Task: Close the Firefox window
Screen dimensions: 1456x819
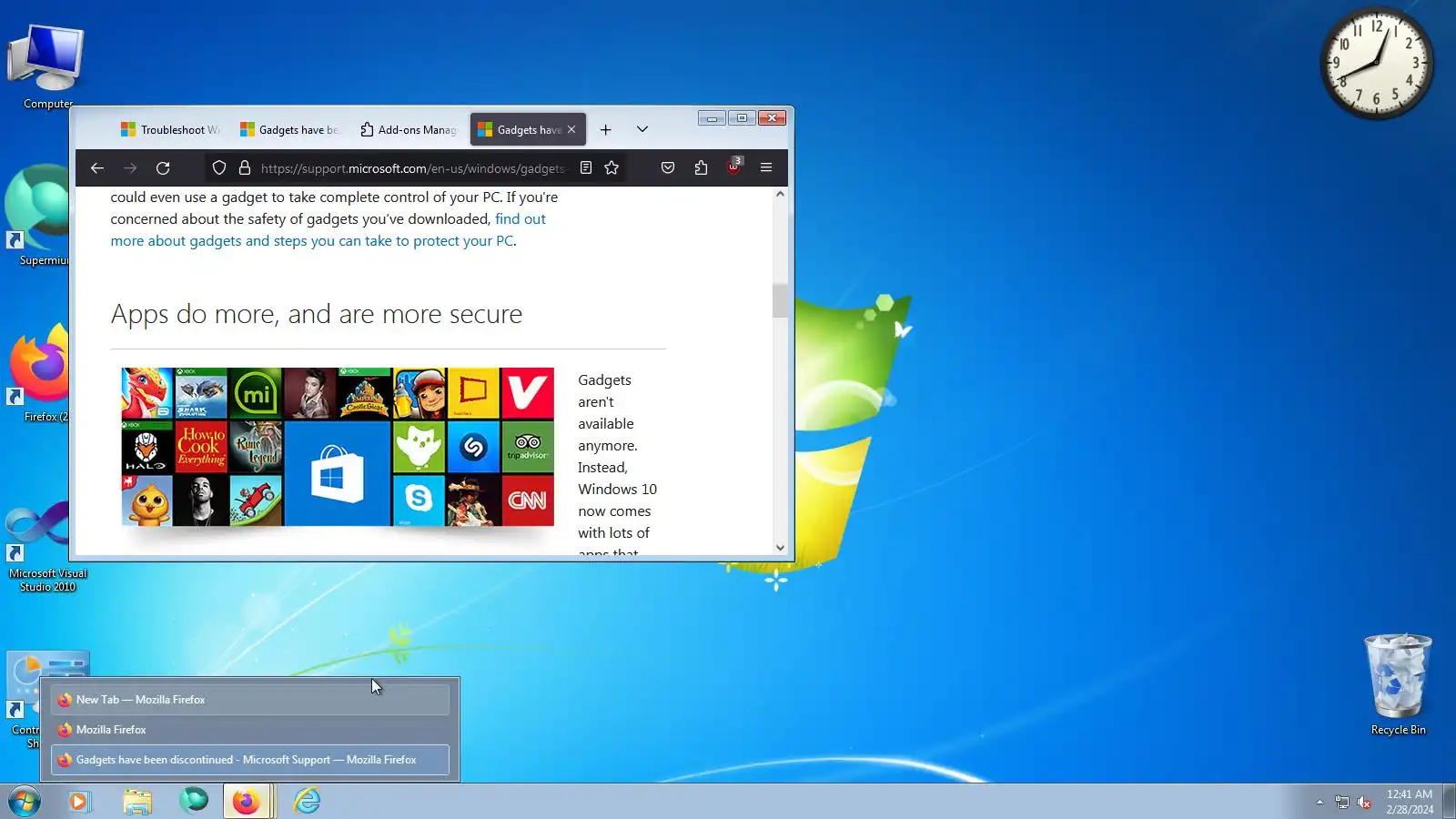Action: coord(772,118)
